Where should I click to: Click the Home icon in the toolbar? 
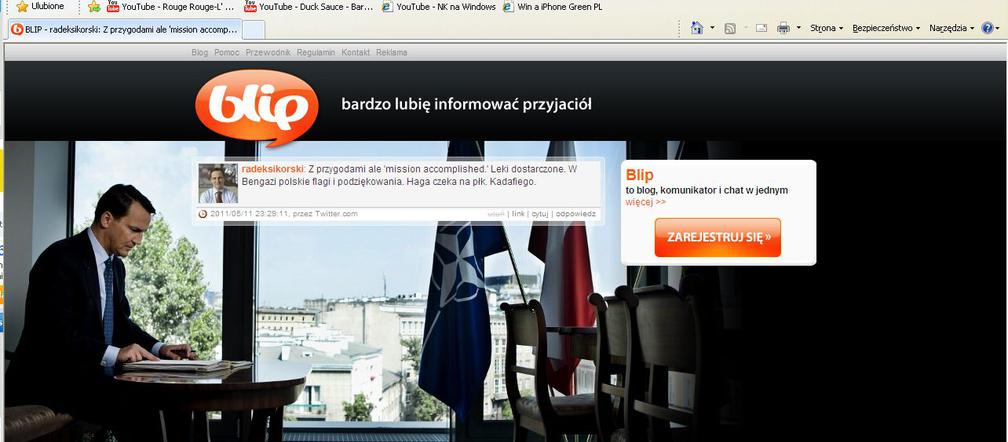pos(697,28)
